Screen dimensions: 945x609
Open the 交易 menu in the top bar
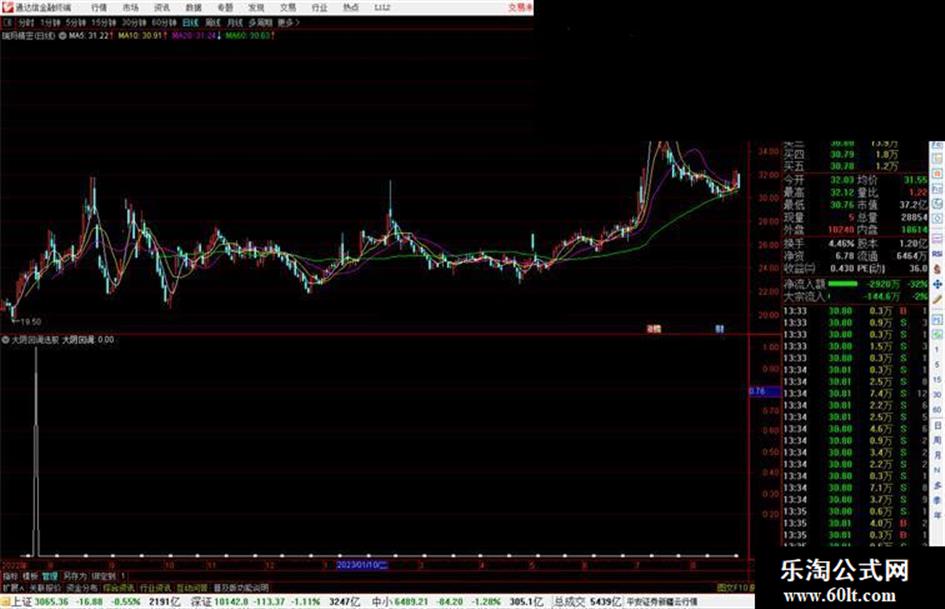(x=288, y=8)
